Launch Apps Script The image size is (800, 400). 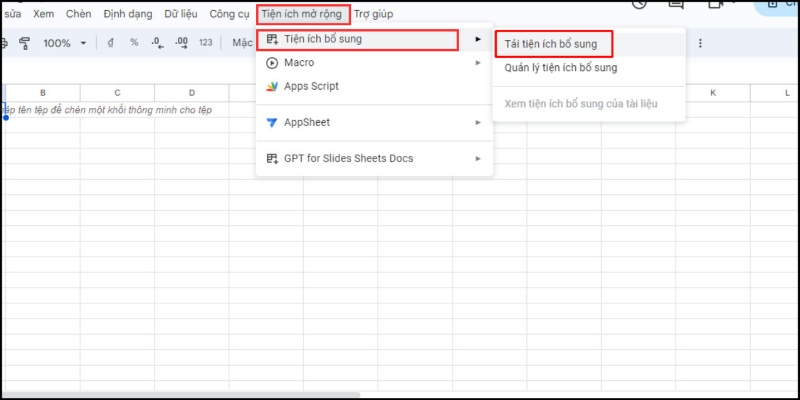(x=374, y=86)
